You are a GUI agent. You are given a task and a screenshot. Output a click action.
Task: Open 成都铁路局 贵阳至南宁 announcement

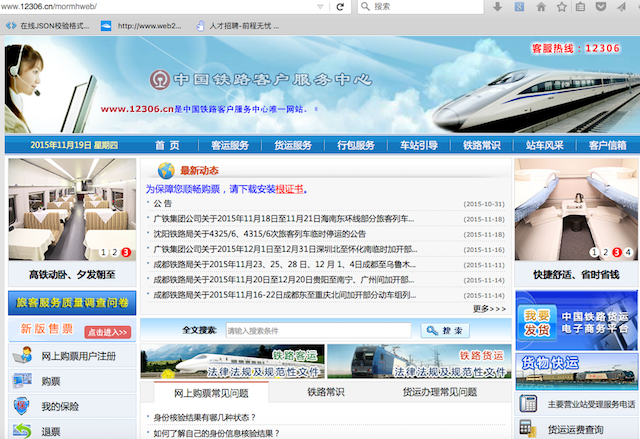(284, 280)
